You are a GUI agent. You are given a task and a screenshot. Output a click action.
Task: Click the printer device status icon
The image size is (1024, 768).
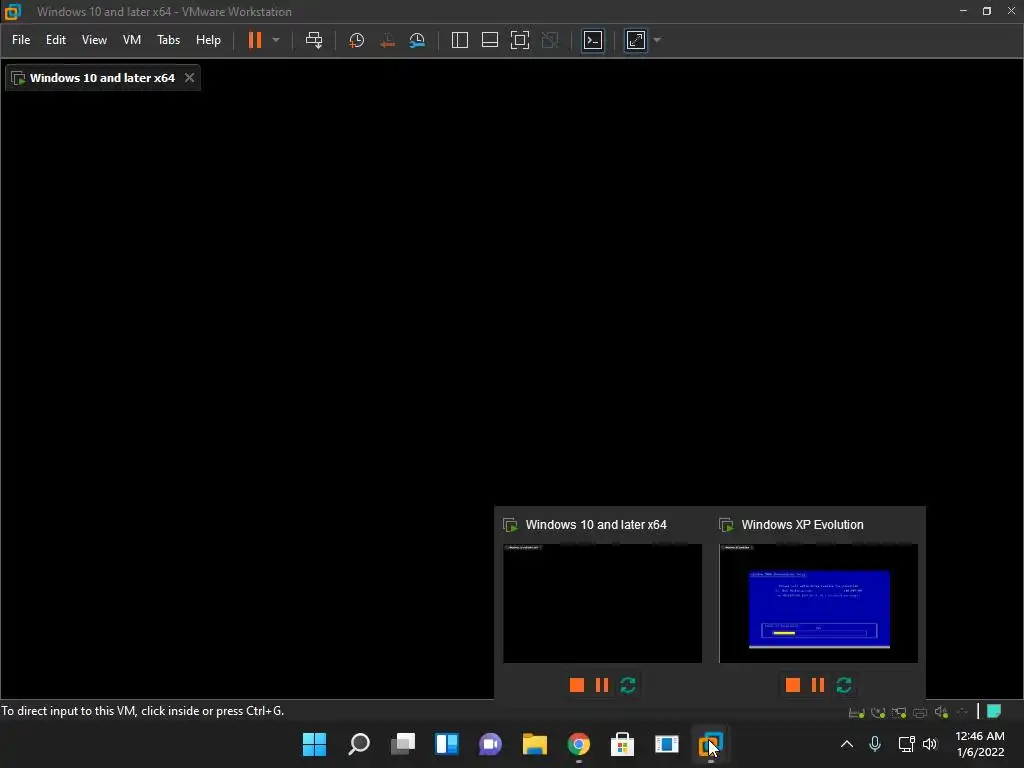920,712
